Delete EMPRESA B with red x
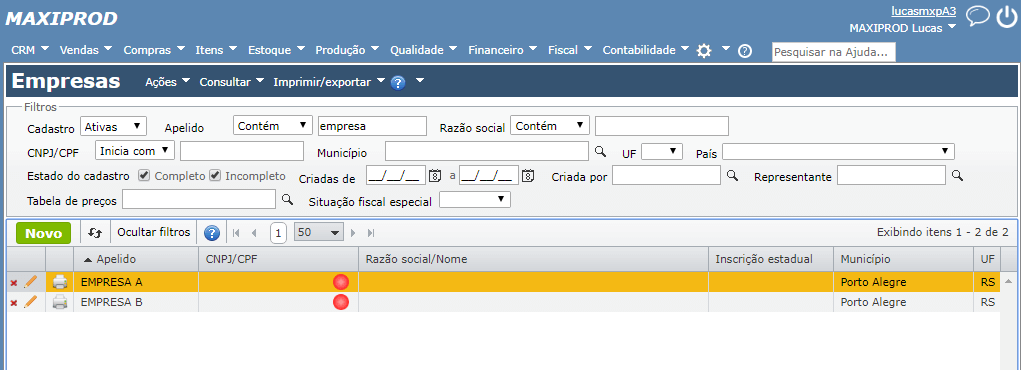The height and width of the screenshot is (370, 1021). click(x=14, y=302)
